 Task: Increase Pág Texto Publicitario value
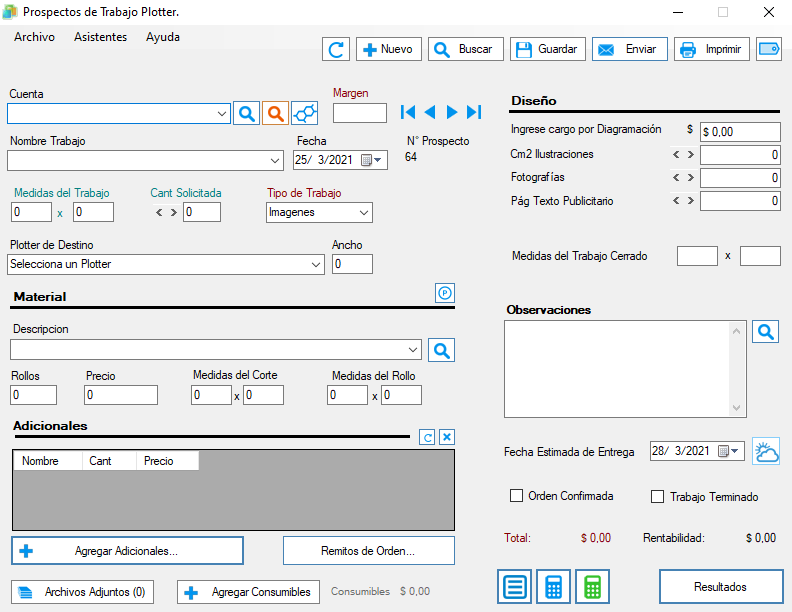click(690, 201)
